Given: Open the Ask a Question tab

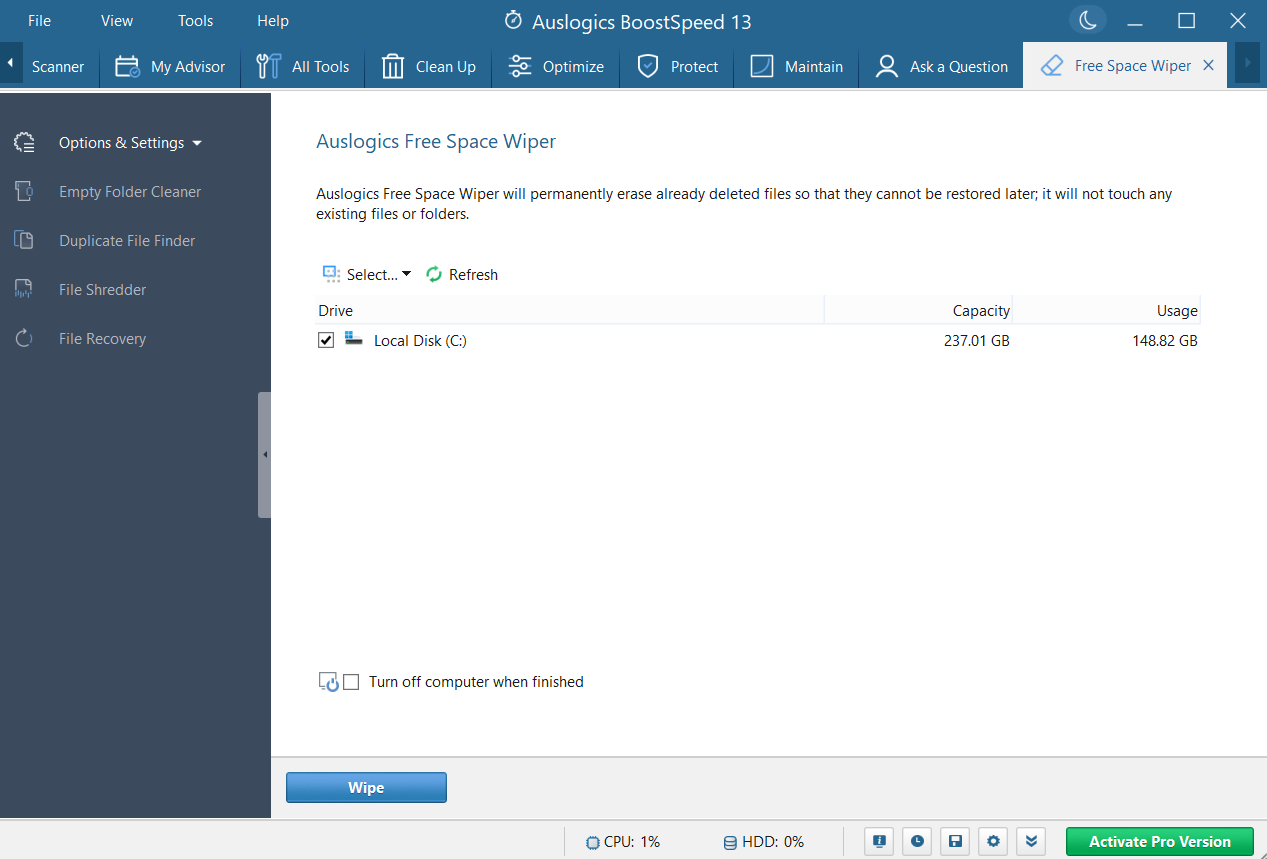Looking at the screenshot, I should coord(941,66).
